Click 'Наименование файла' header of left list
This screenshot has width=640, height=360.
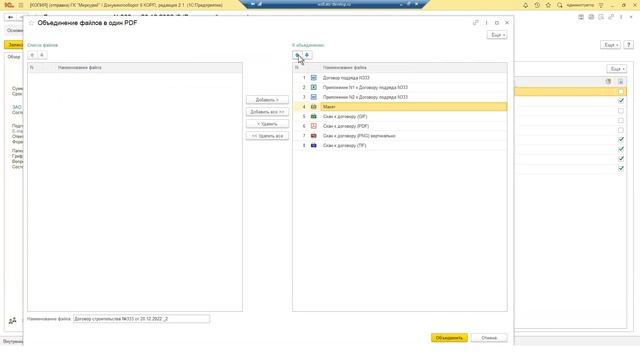tap(80, 68)
